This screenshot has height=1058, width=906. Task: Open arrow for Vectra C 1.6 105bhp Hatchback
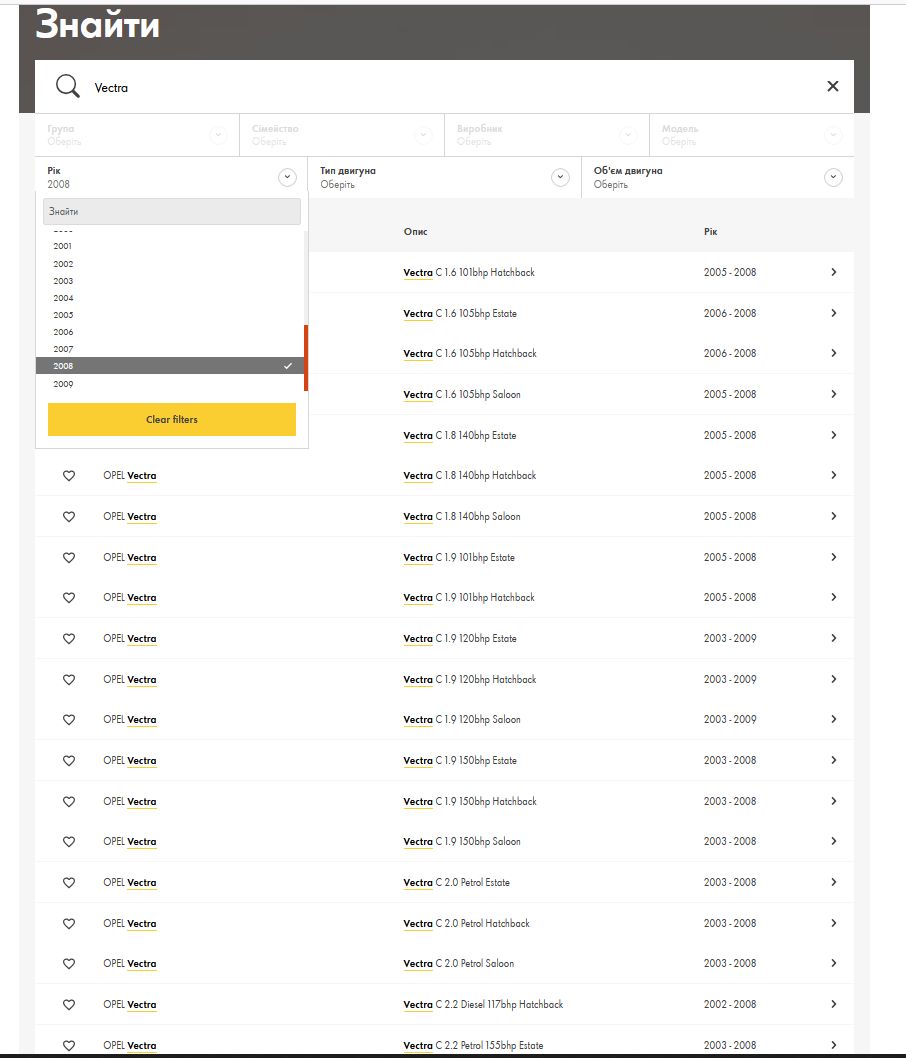pyautogui.click(x=834, y=353)
